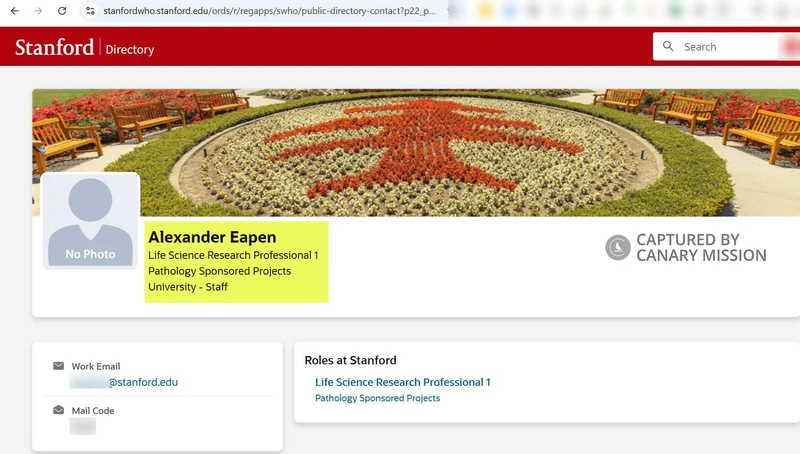The image size is (800, 454).
Task: Select 'Life Science Research Professional 1' under name
Action: [x=233, y=255]
